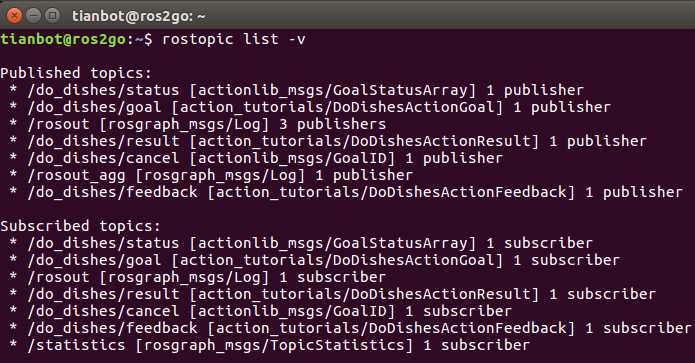
Task: Click the rostopic list -v command text
Action: point(234,39)
